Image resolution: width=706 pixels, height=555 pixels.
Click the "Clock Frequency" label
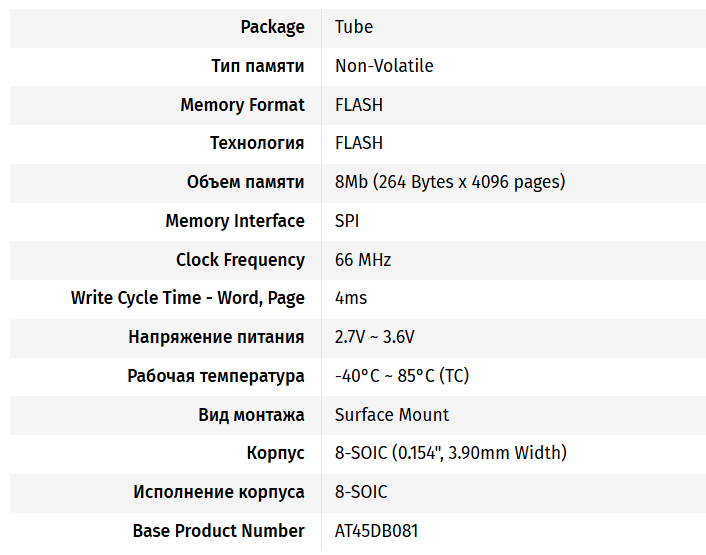click(240, 260)
